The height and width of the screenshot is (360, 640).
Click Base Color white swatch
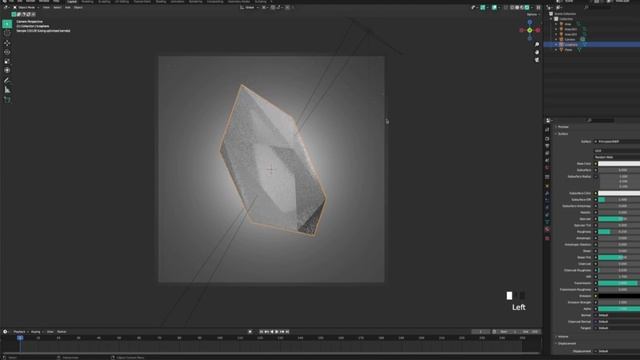619,164
